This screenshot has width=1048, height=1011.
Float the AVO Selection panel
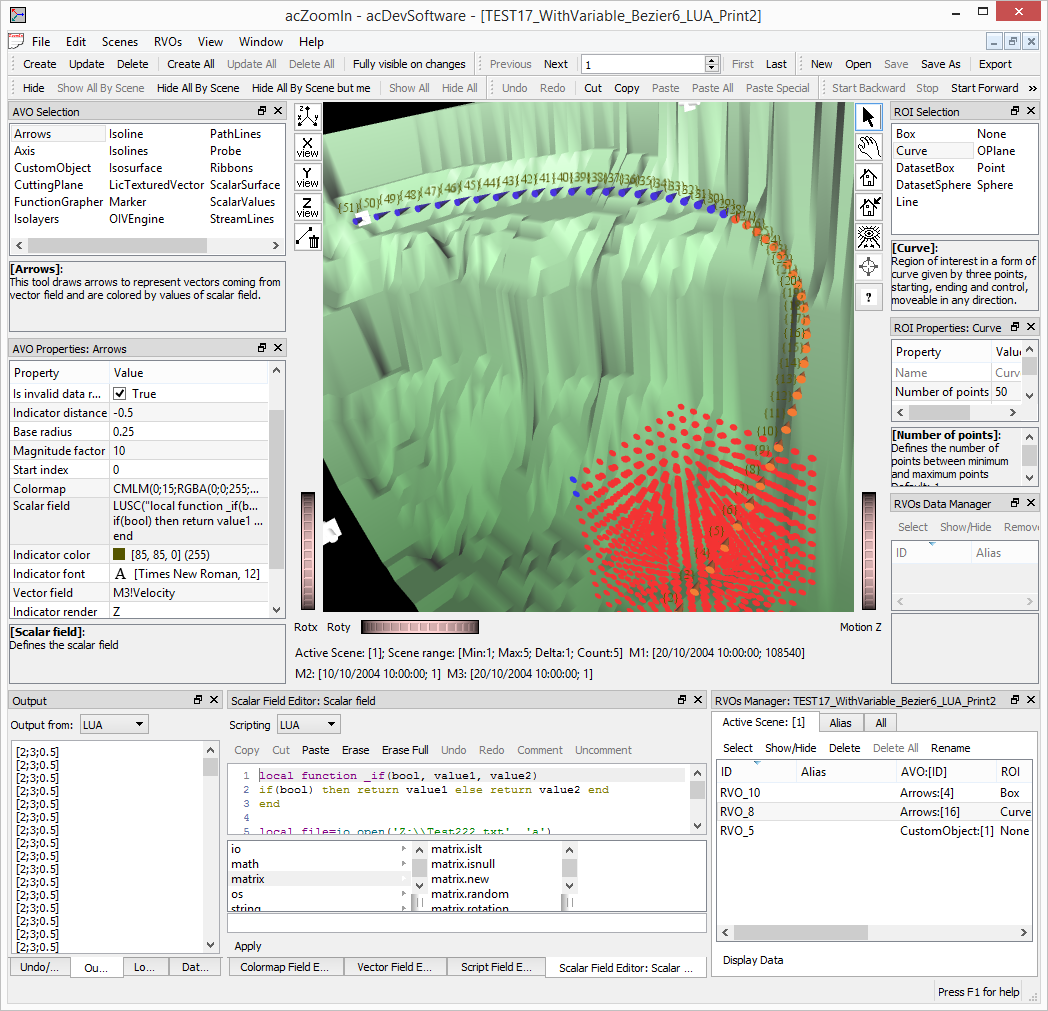[262, 112]
